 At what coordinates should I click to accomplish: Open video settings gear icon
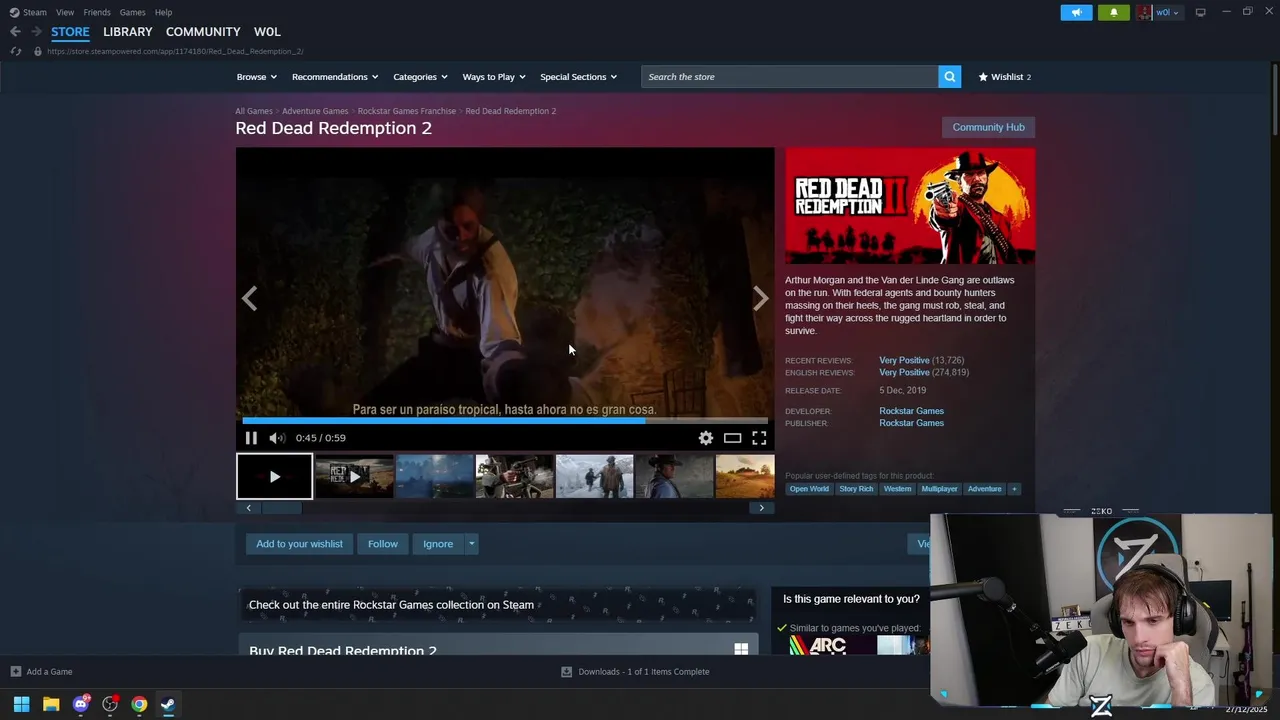point(706,438)
